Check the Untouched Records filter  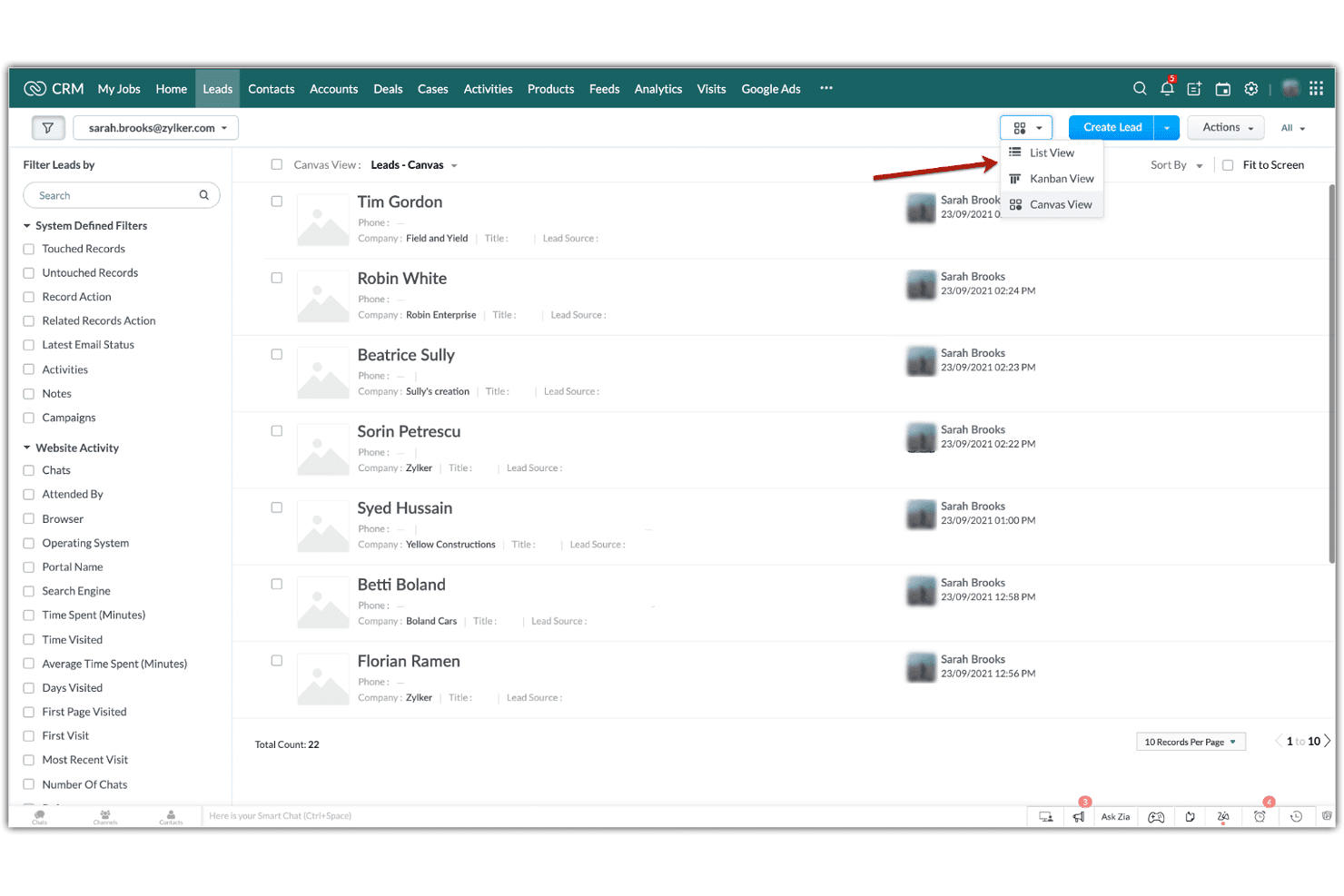tap(29, 272)
